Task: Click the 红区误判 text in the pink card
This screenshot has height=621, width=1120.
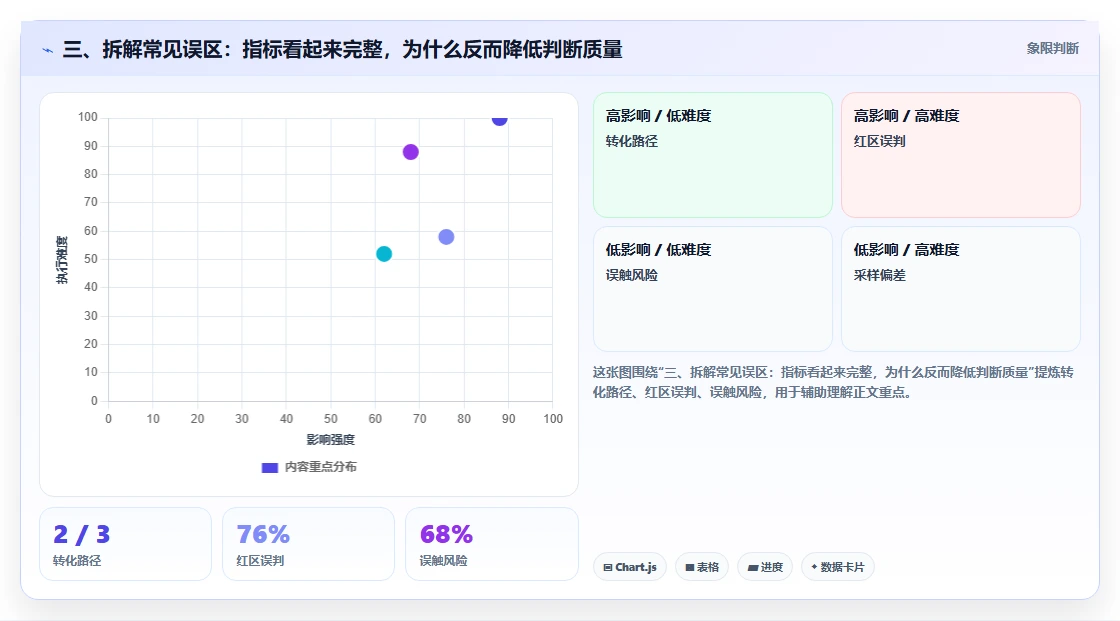Action: [x=879, y=141]
